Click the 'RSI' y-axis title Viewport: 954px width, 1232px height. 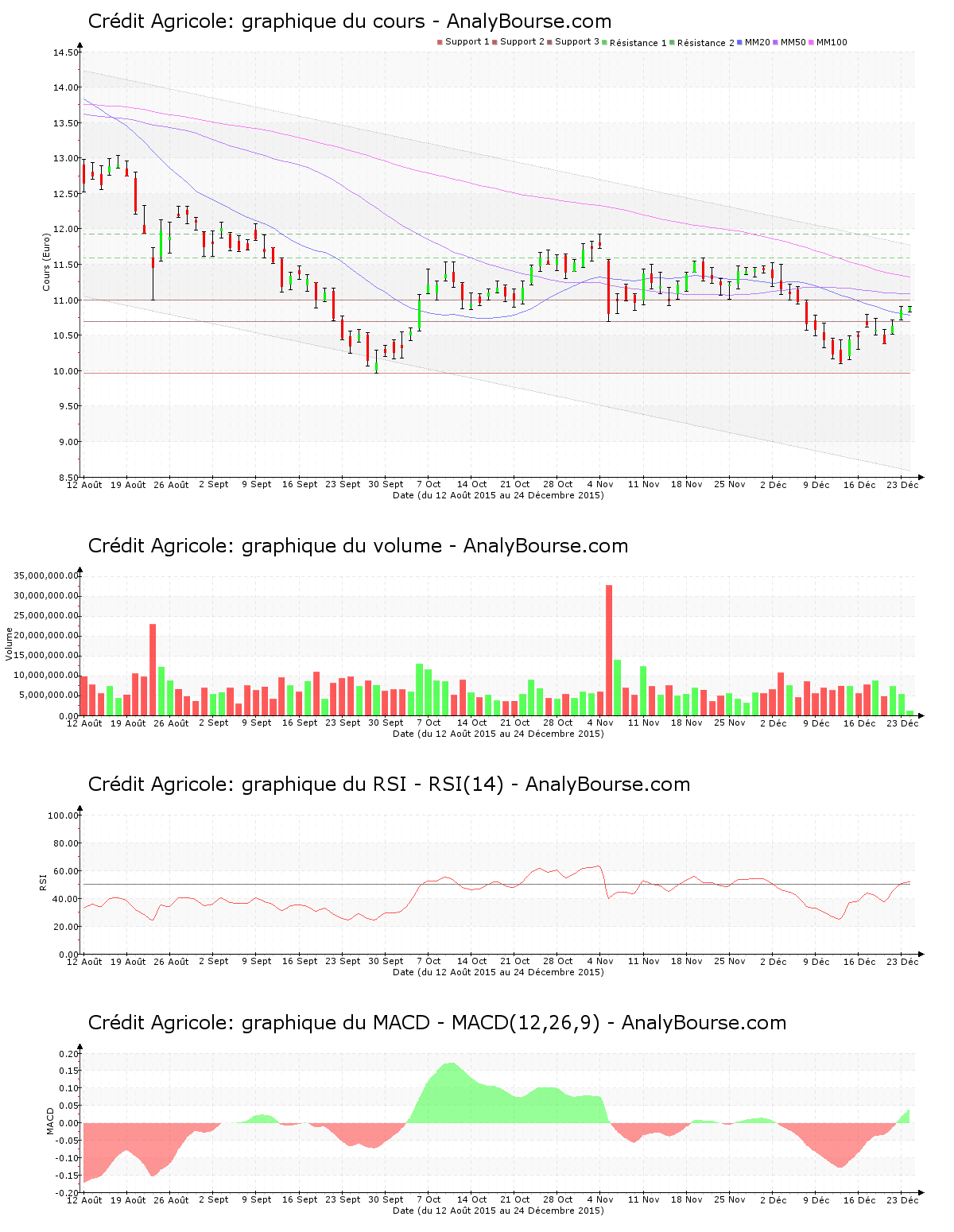coord(43,882)
